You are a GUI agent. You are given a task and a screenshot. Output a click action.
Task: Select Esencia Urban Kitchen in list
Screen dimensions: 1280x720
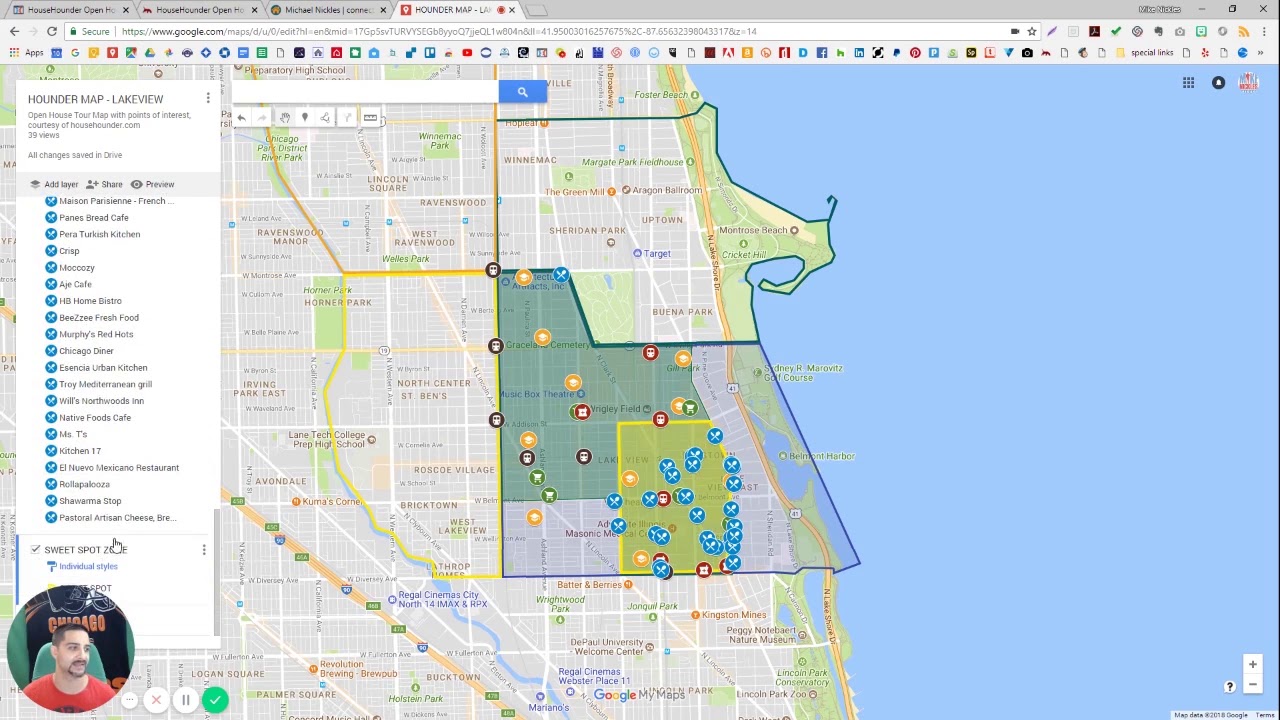coord(103,368)
